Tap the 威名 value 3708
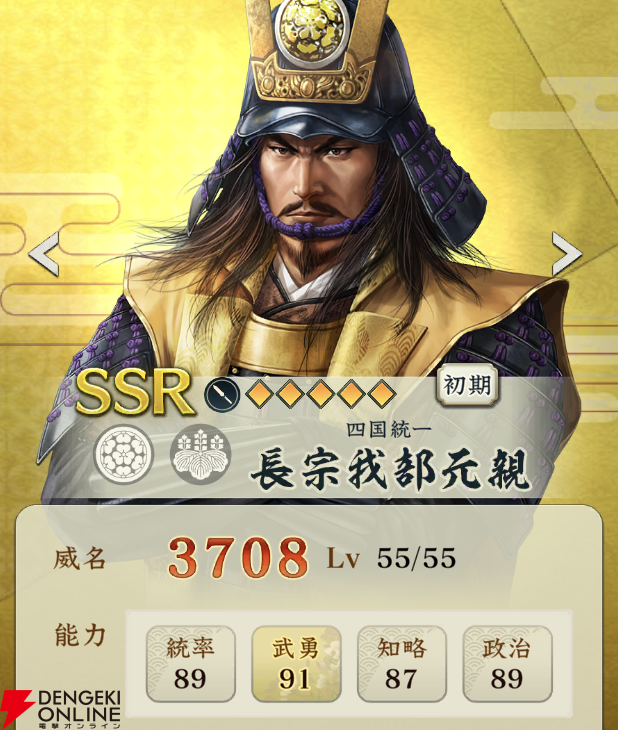The image size is (618, 730). 238,558
